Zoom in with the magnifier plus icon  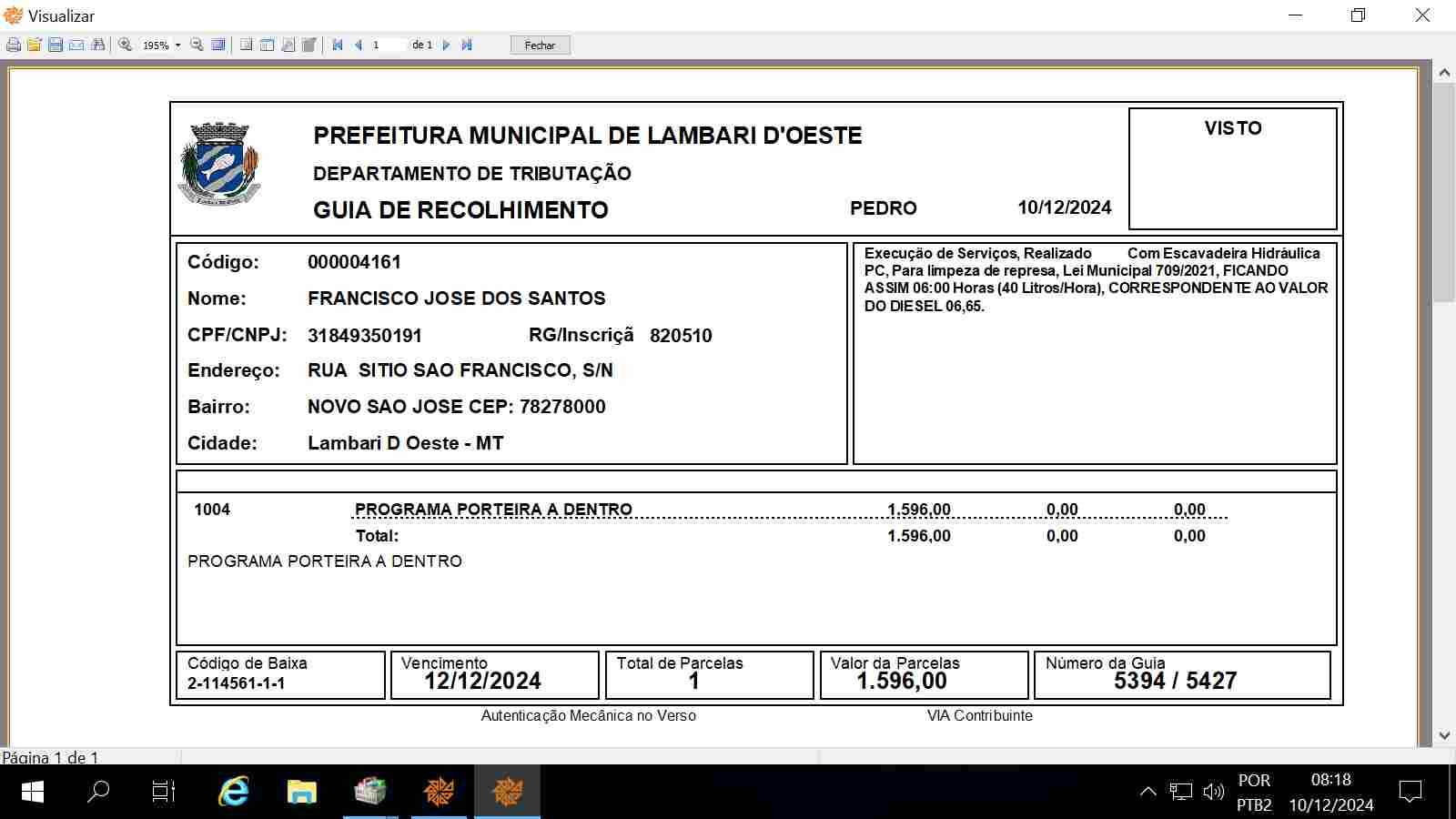pos(126,45)
